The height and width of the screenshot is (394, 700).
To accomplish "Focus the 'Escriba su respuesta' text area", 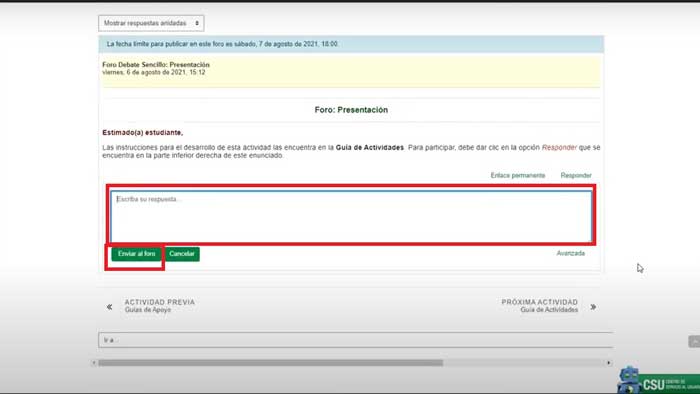I will point(351,216).
